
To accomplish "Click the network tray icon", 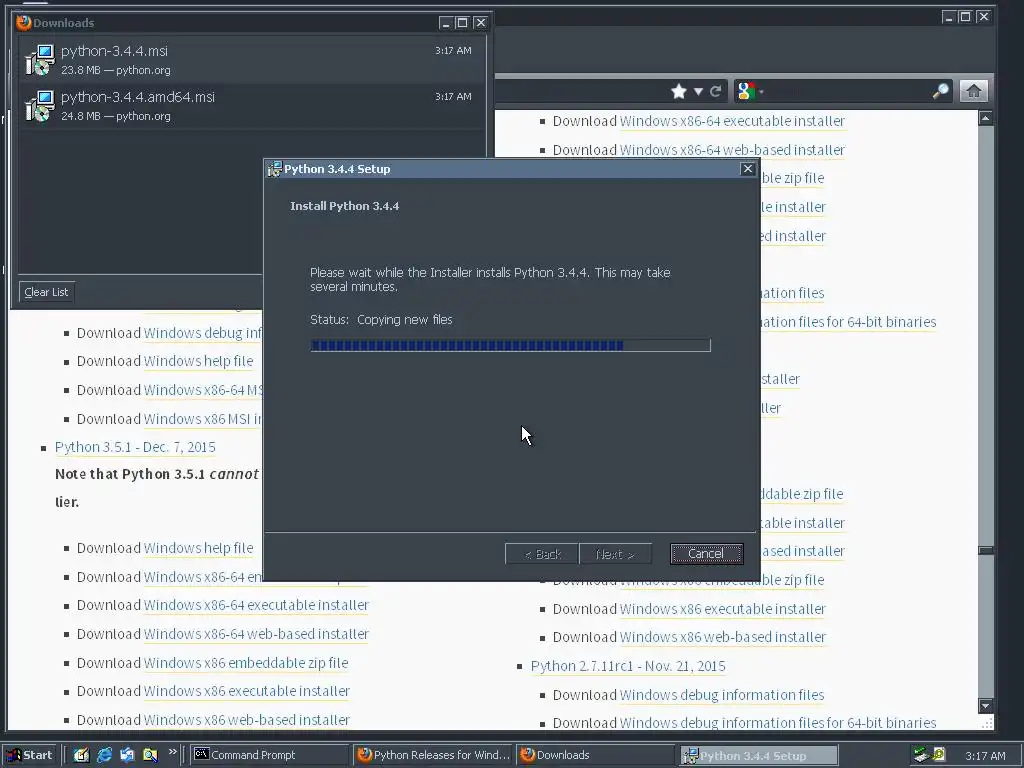I will click(x=921, y=755).
